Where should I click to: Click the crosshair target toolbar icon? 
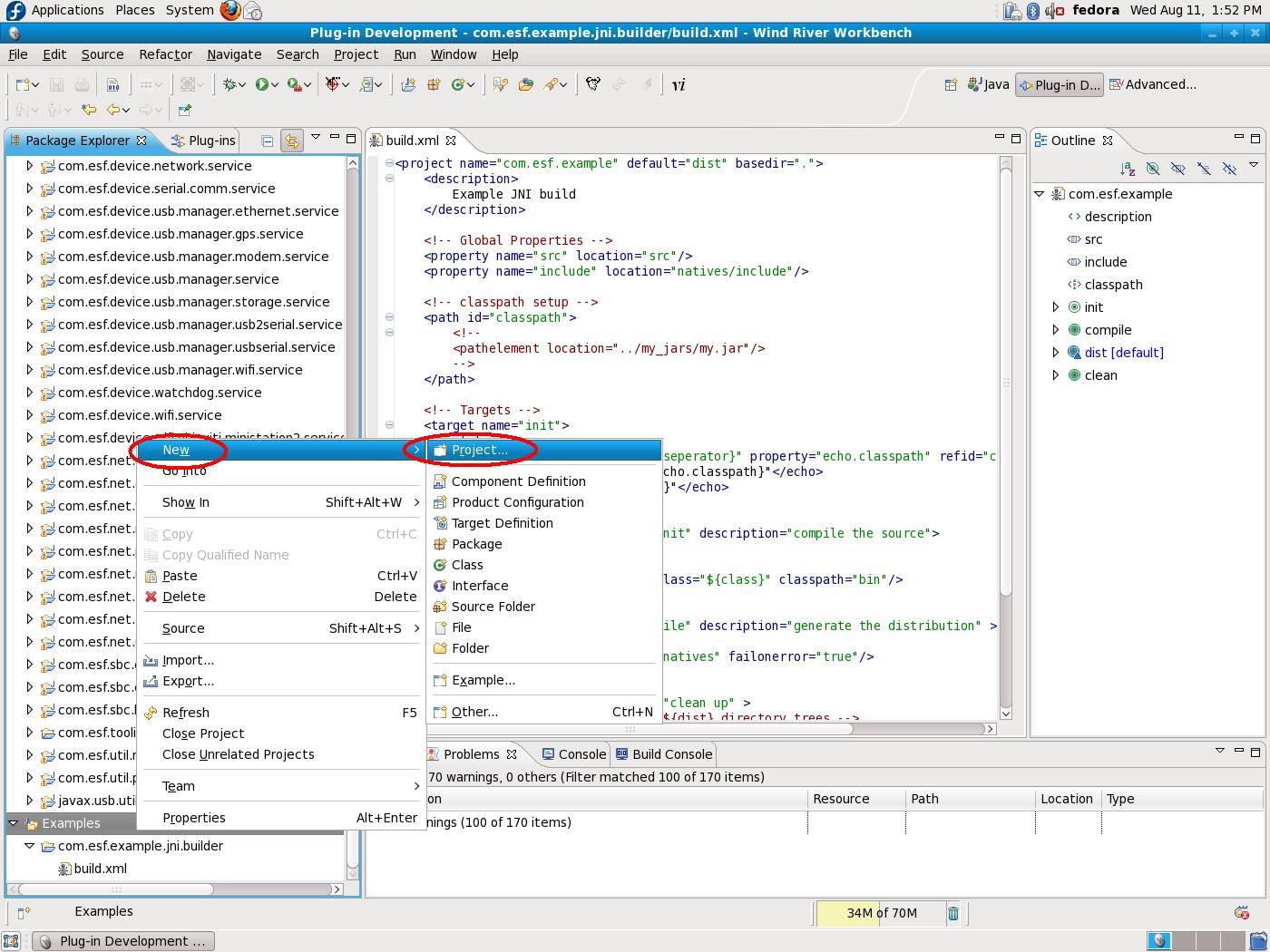coord(335,84)
